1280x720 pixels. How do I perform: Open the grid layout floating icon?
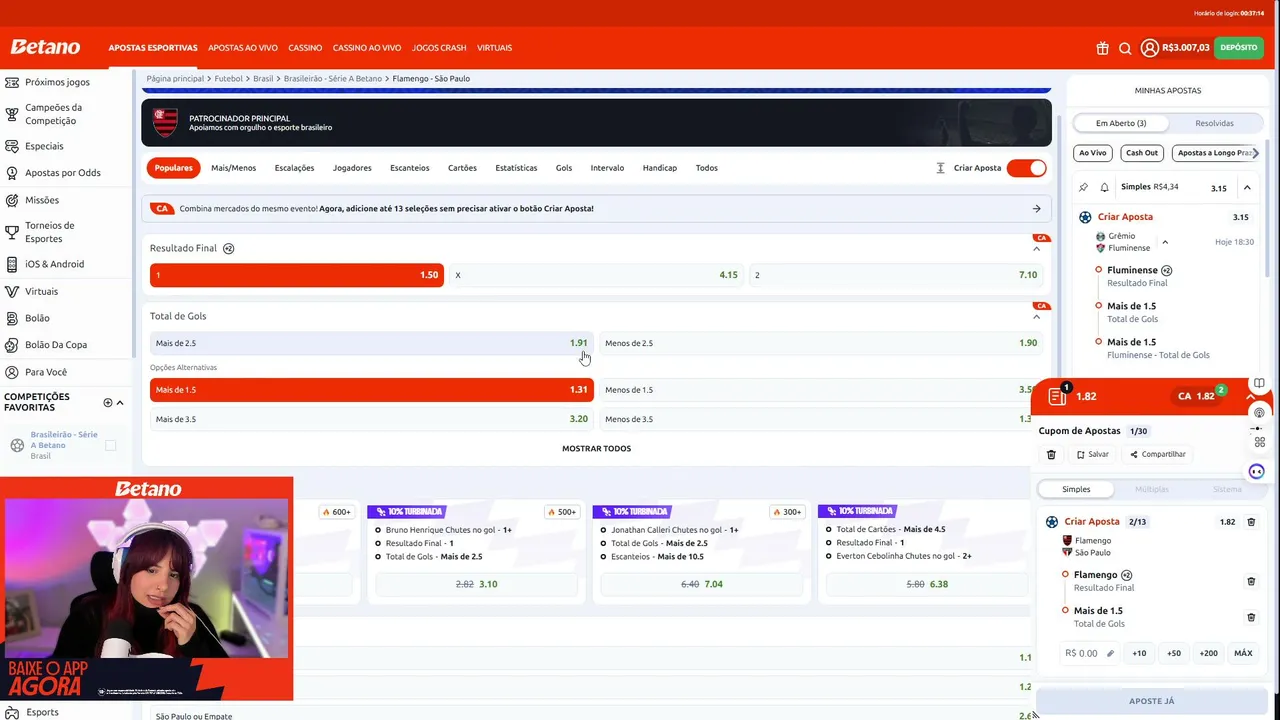(x=1259, y=442)
